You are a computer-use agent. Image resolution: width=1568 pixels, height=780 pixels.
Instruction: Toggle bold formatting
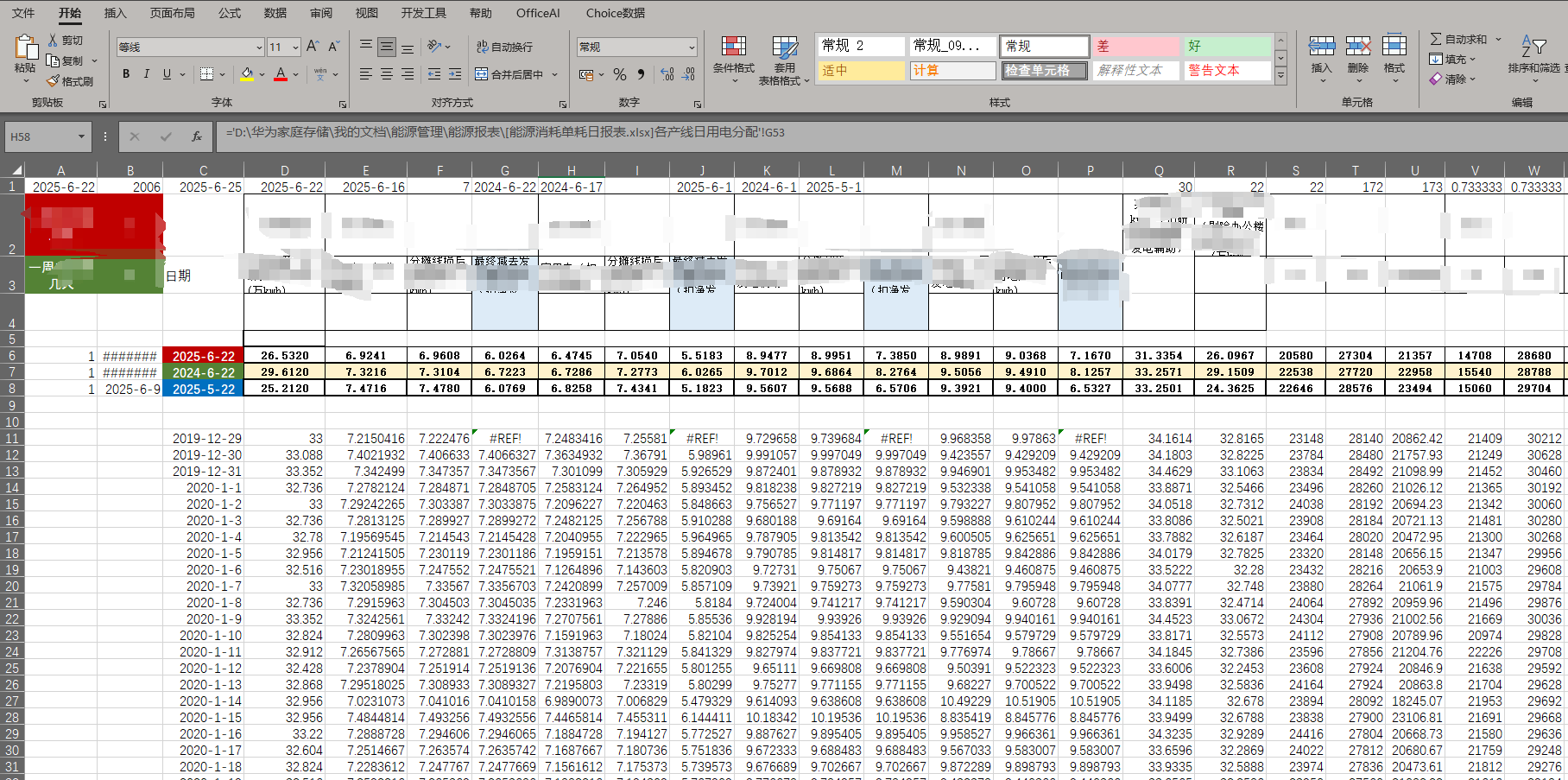126,74
